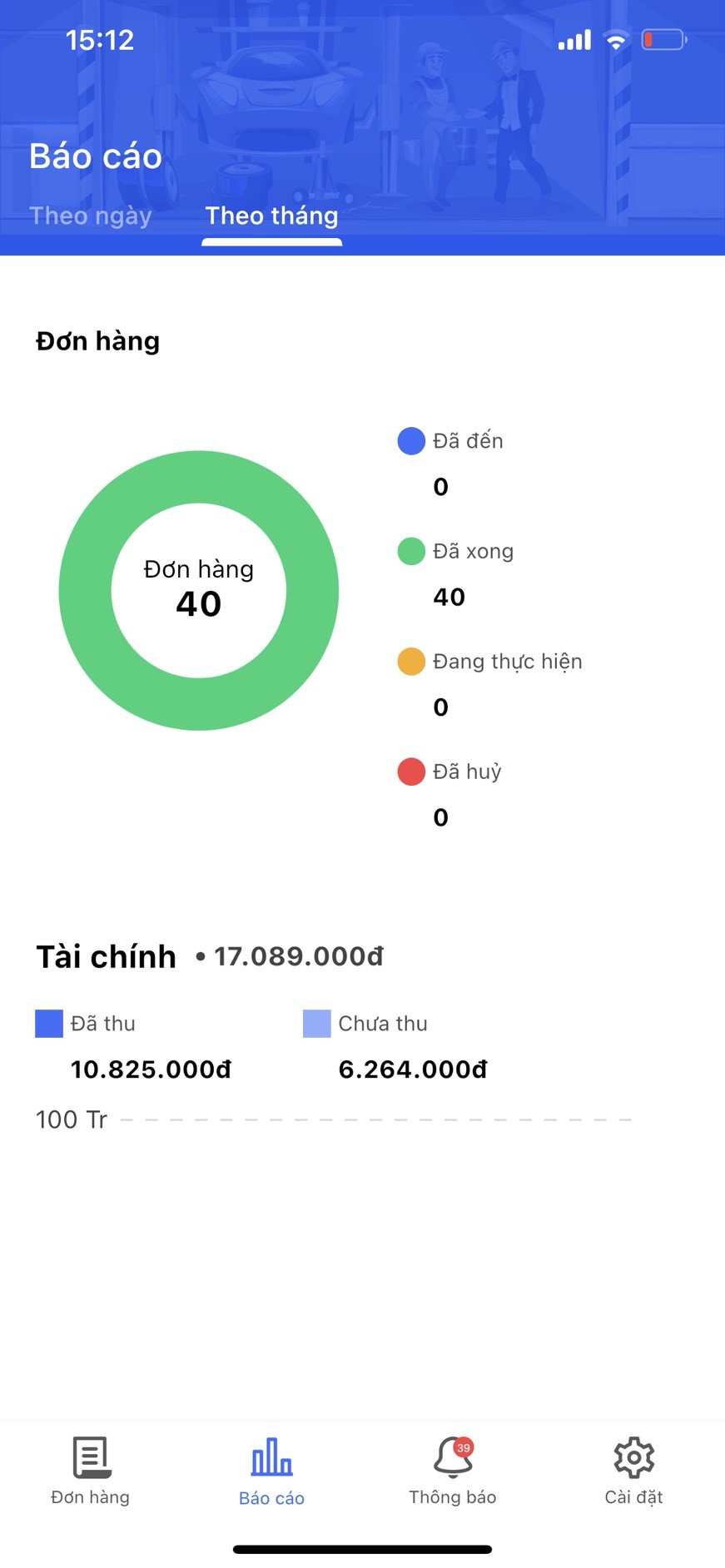The width and height of the screenshot is (725, 1568).
Task: Click the yellow Đang thực hiện status circle
Action: point(410,661)
